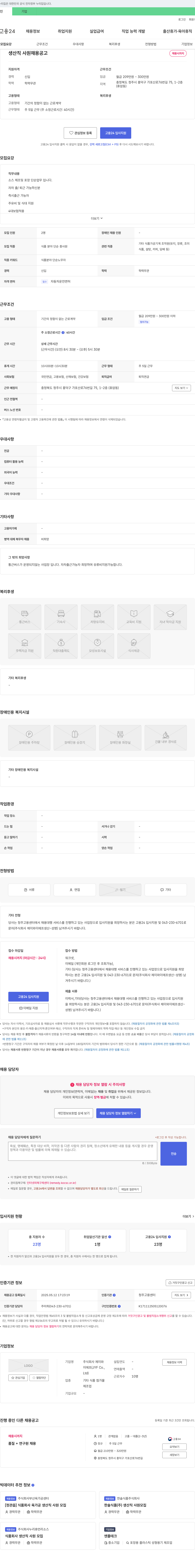Click the 고용24 logo in the header
The height and width of the screenshot is (1568, 195).
tap(7, 31)
